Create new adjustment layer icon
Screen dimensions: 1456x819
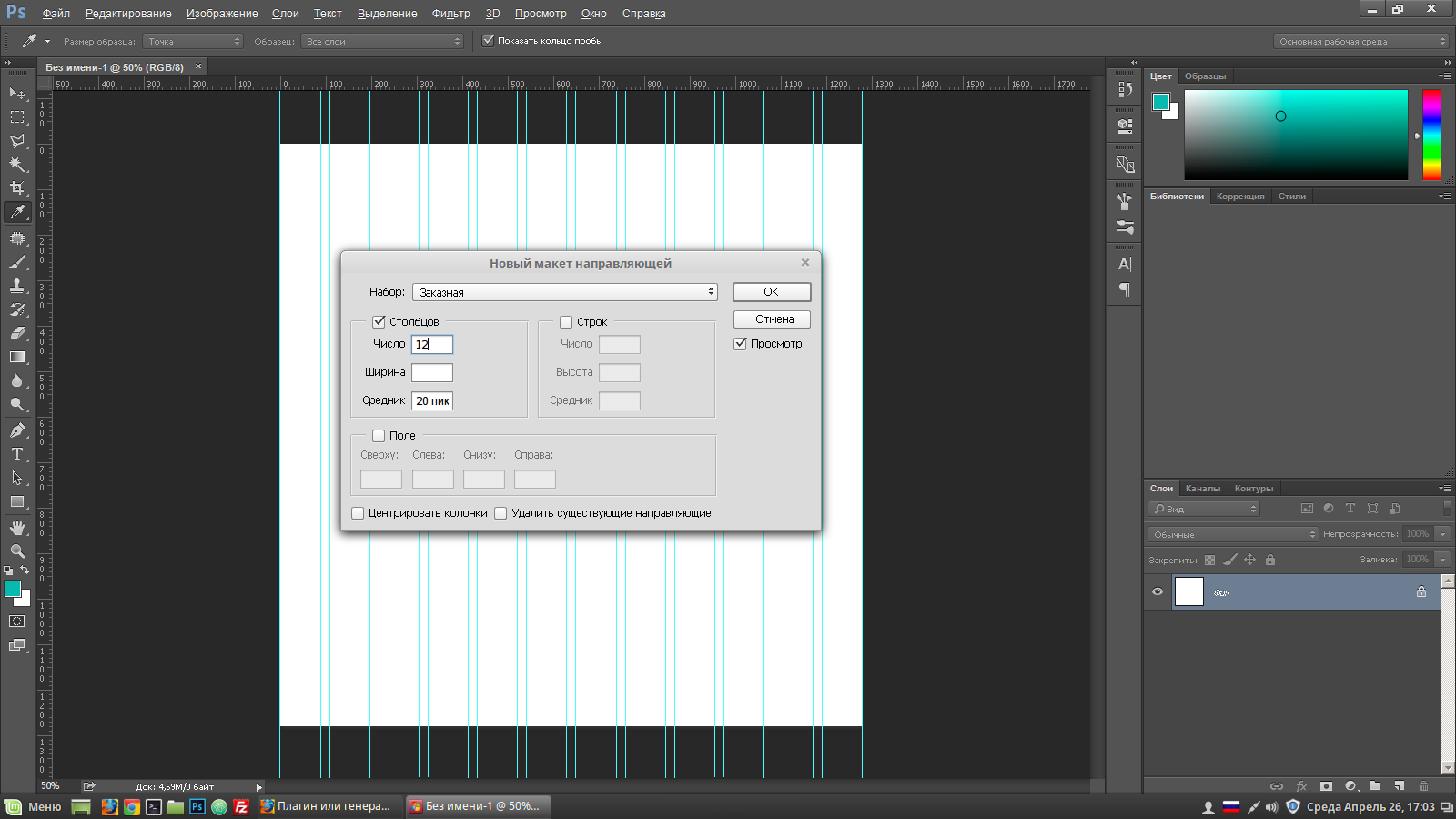(x=1350, y=786)
